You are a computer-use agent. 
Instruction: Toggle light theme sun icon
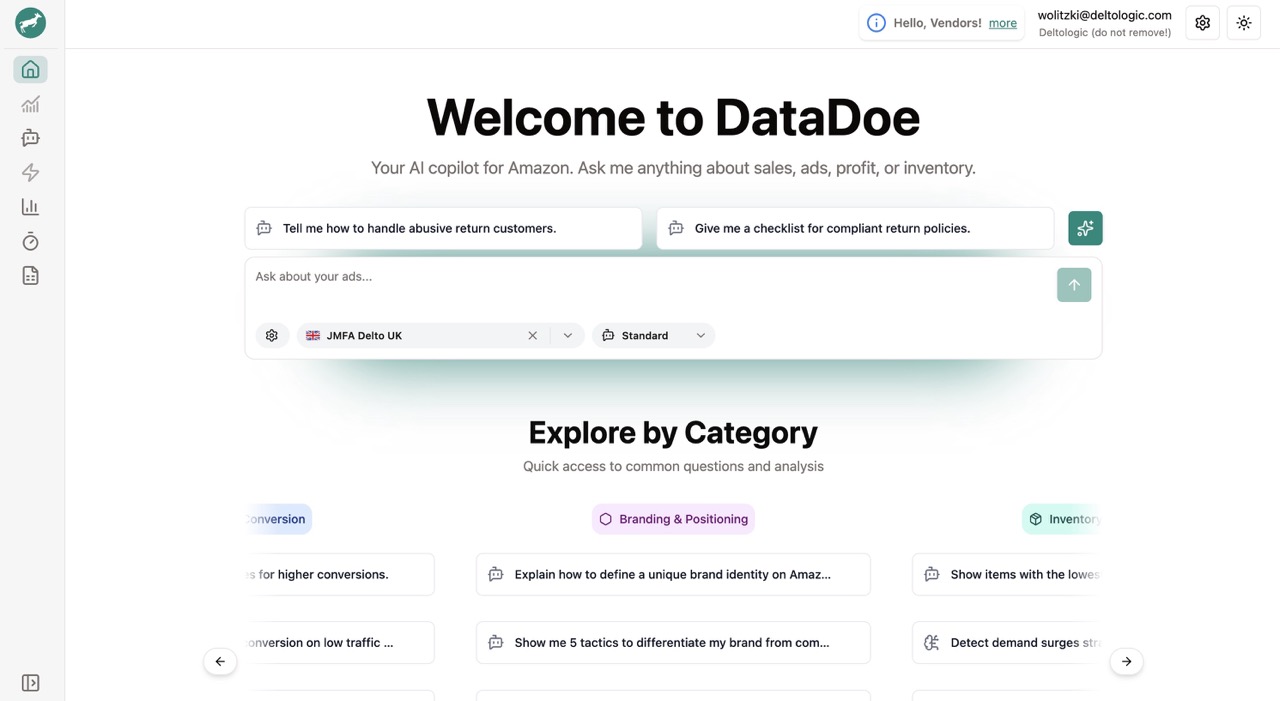click(x=1244, y=23)
